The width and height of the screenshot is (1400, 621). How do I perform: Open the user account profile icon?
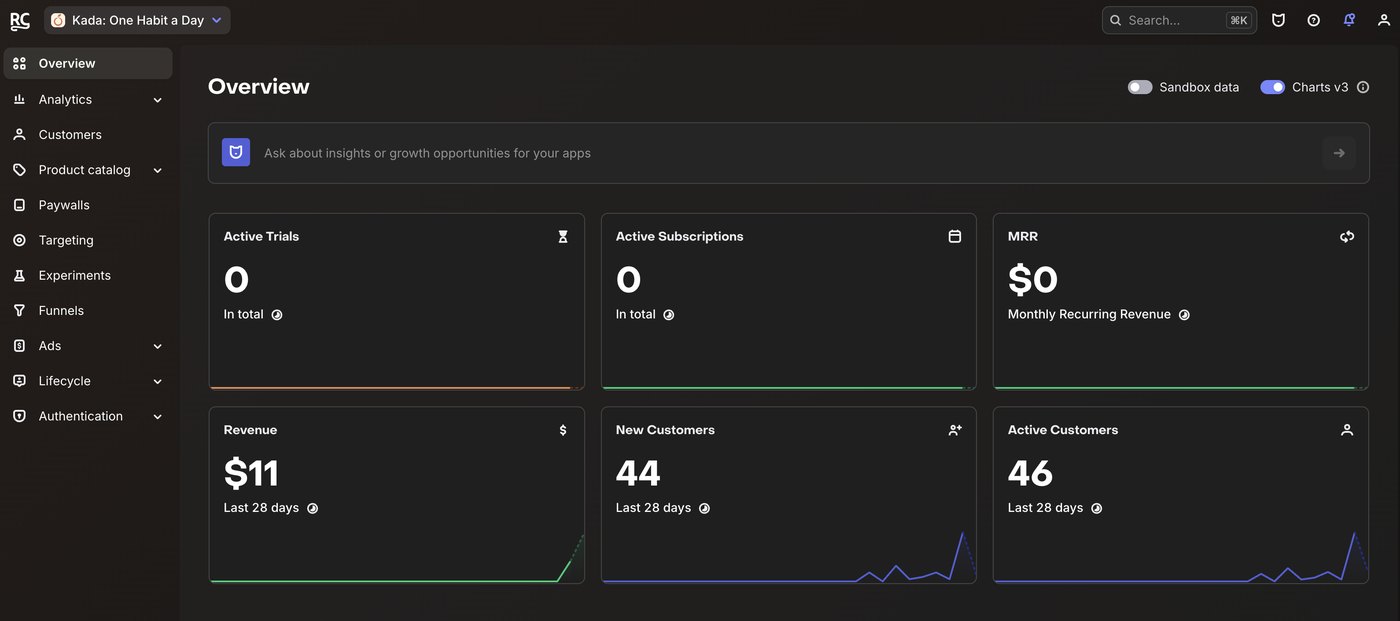pos(1384,20)
